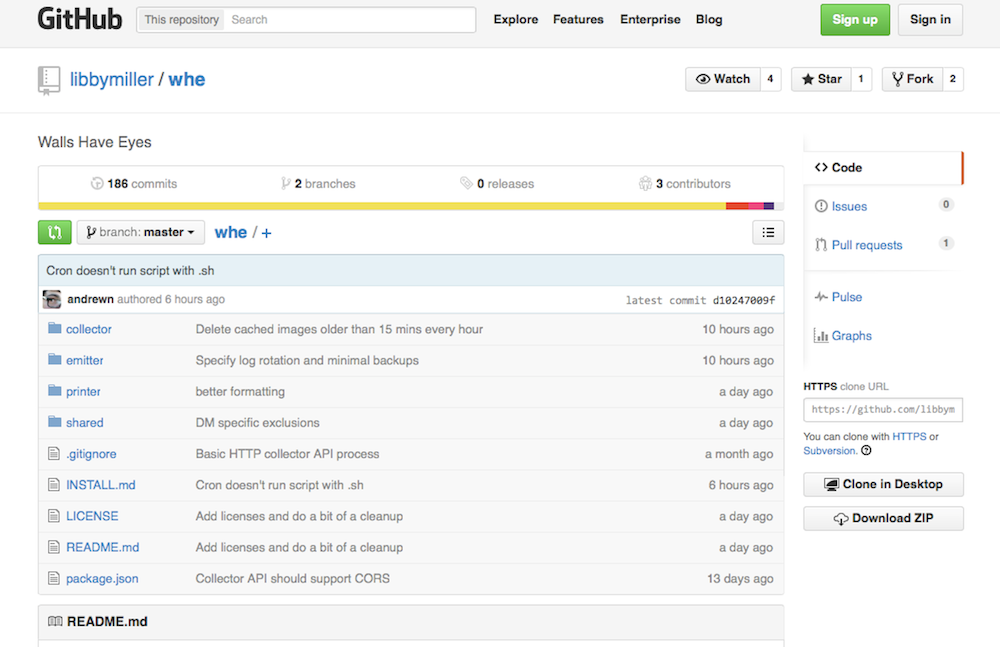1000x647 pixels.
Task: Open Explore in the top navigation
Action: 516,20
